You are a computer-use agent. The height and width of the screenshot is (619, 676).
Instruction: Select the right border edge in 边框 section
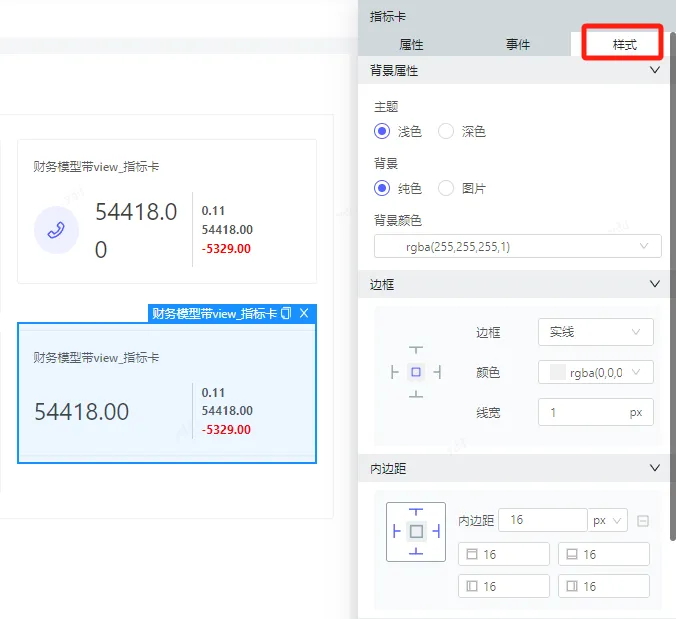[x=437, y=372]
